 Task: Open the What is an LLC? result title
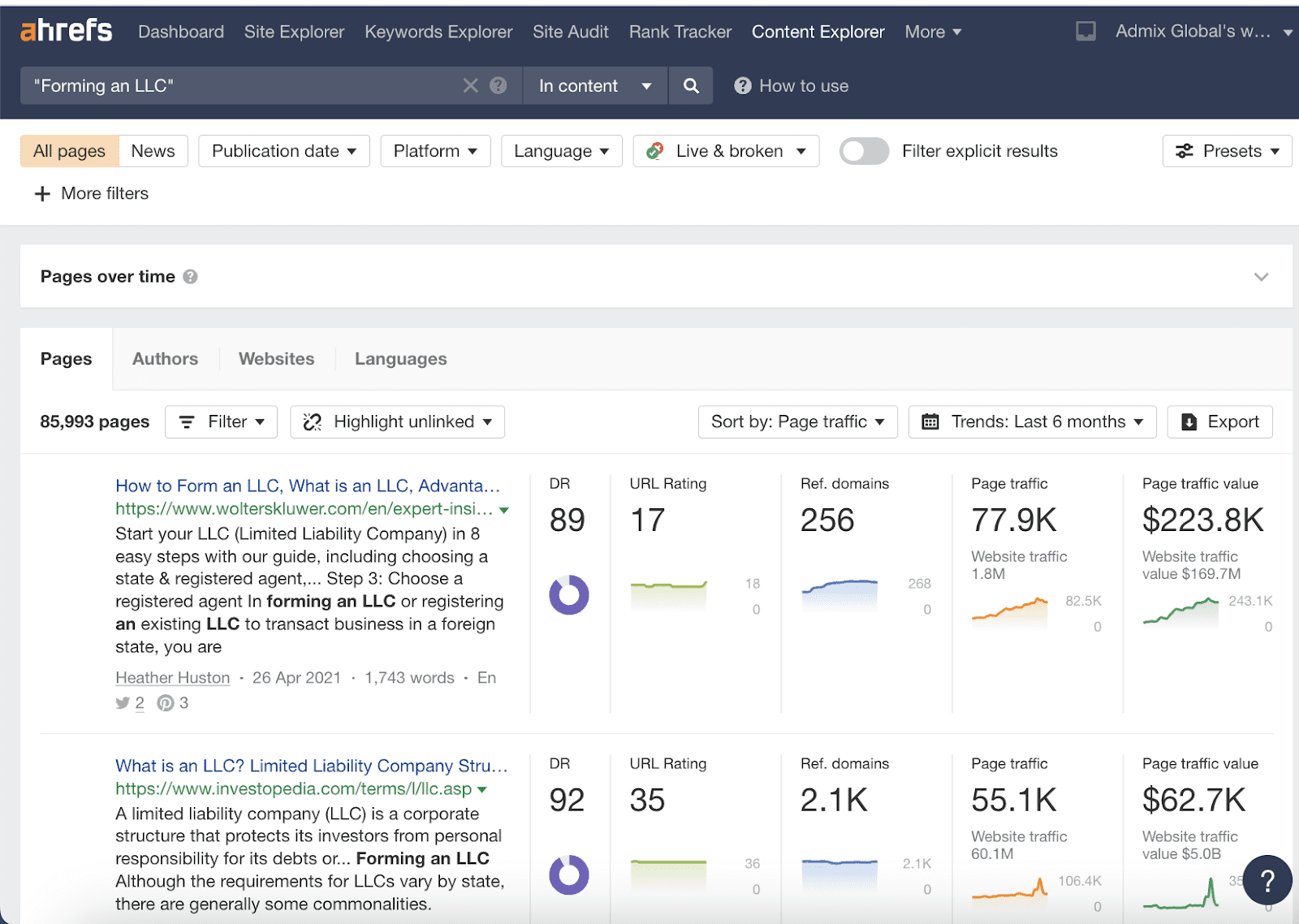coord(312,766)
